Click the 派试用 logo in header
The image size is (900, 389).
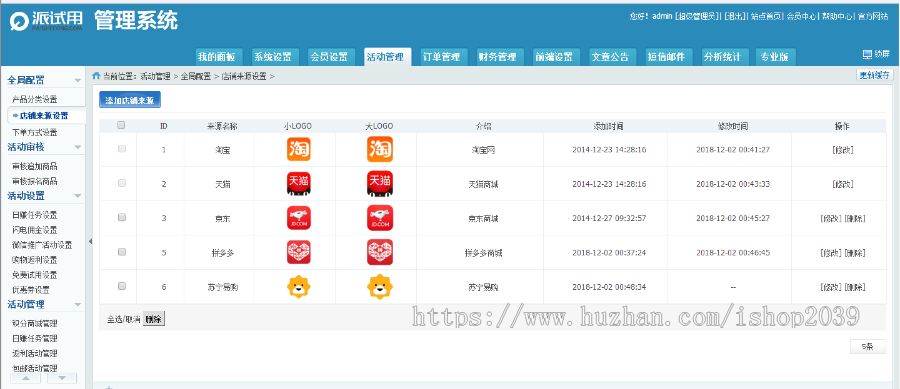click(x=46, y=21)
